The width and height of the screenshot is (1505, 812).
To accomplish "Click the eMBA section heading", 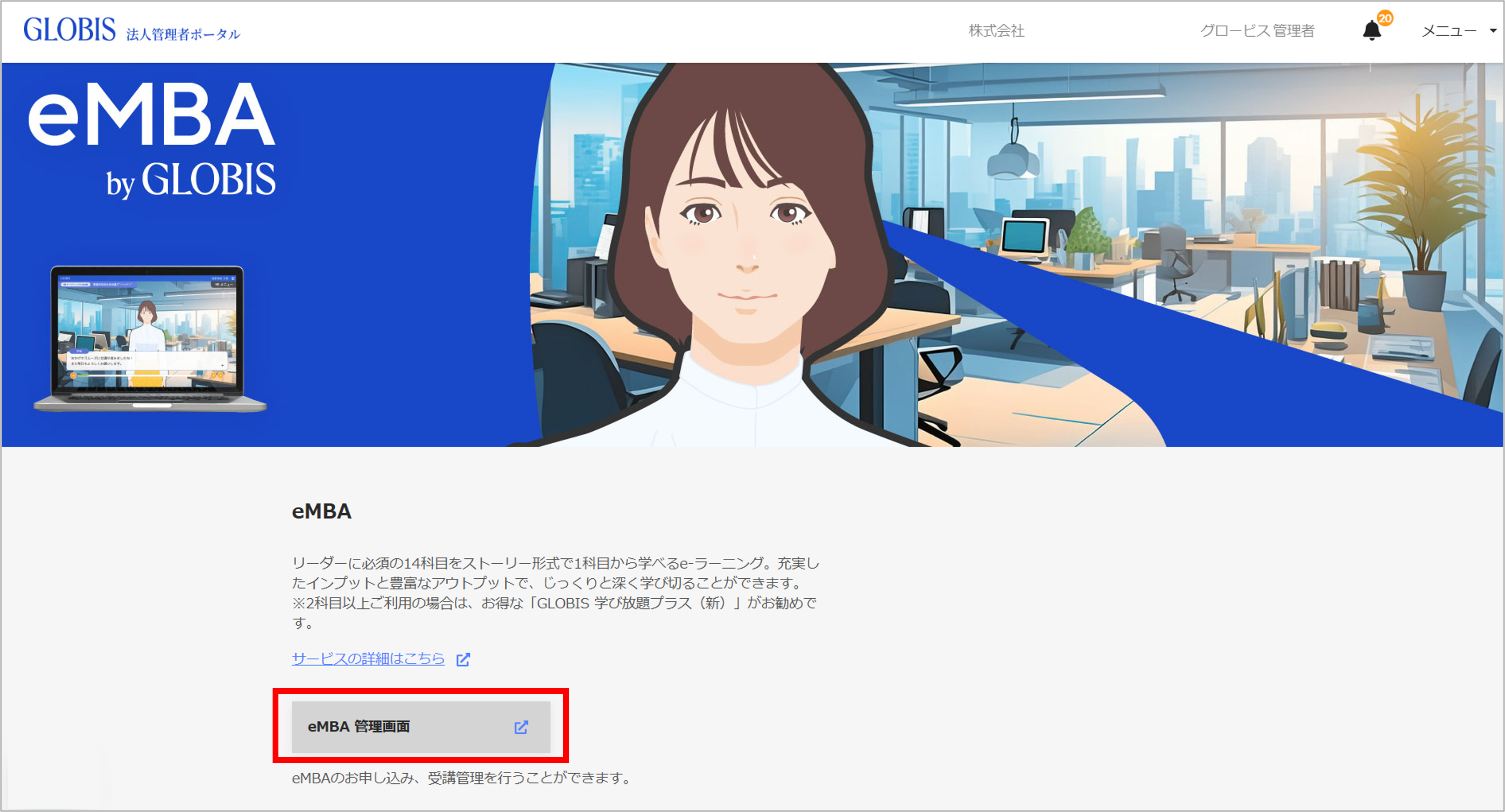I will pos(321,511).
